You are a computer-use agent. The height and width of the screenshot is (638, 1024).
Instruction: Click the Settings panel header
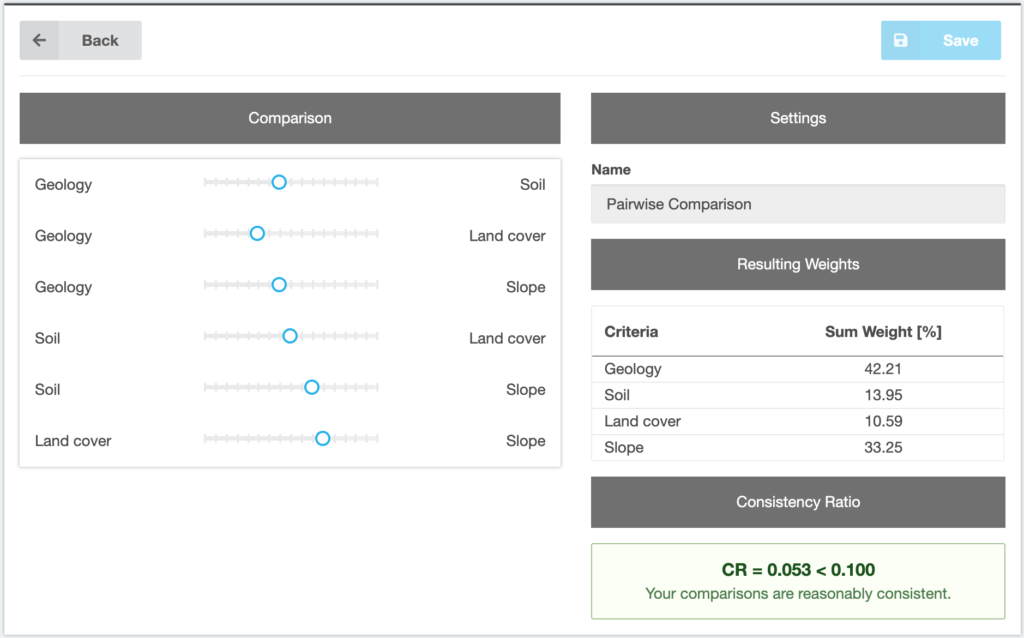[x=798, y=118]
